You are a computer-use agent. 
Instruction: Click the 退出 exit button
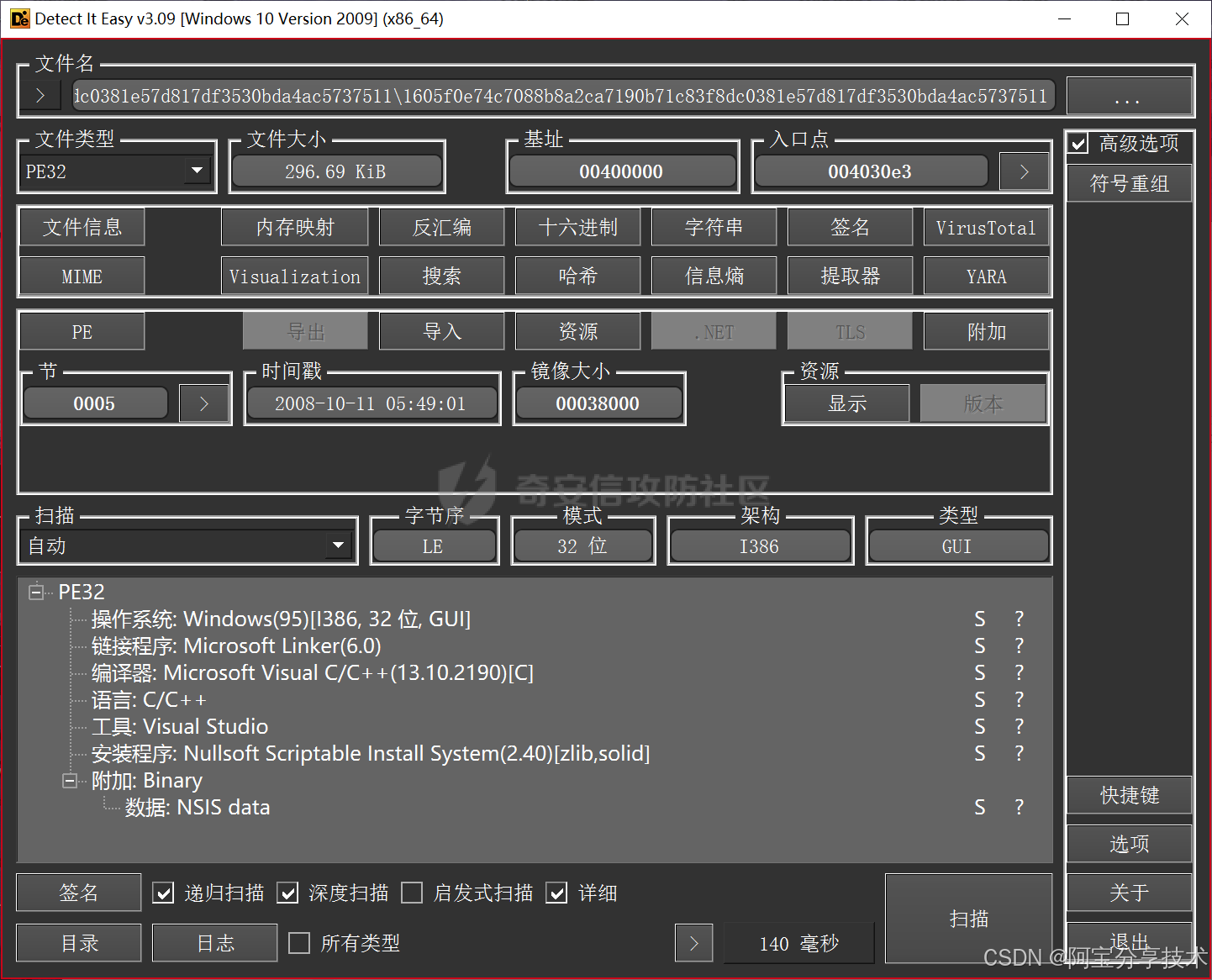point(1130,941)
